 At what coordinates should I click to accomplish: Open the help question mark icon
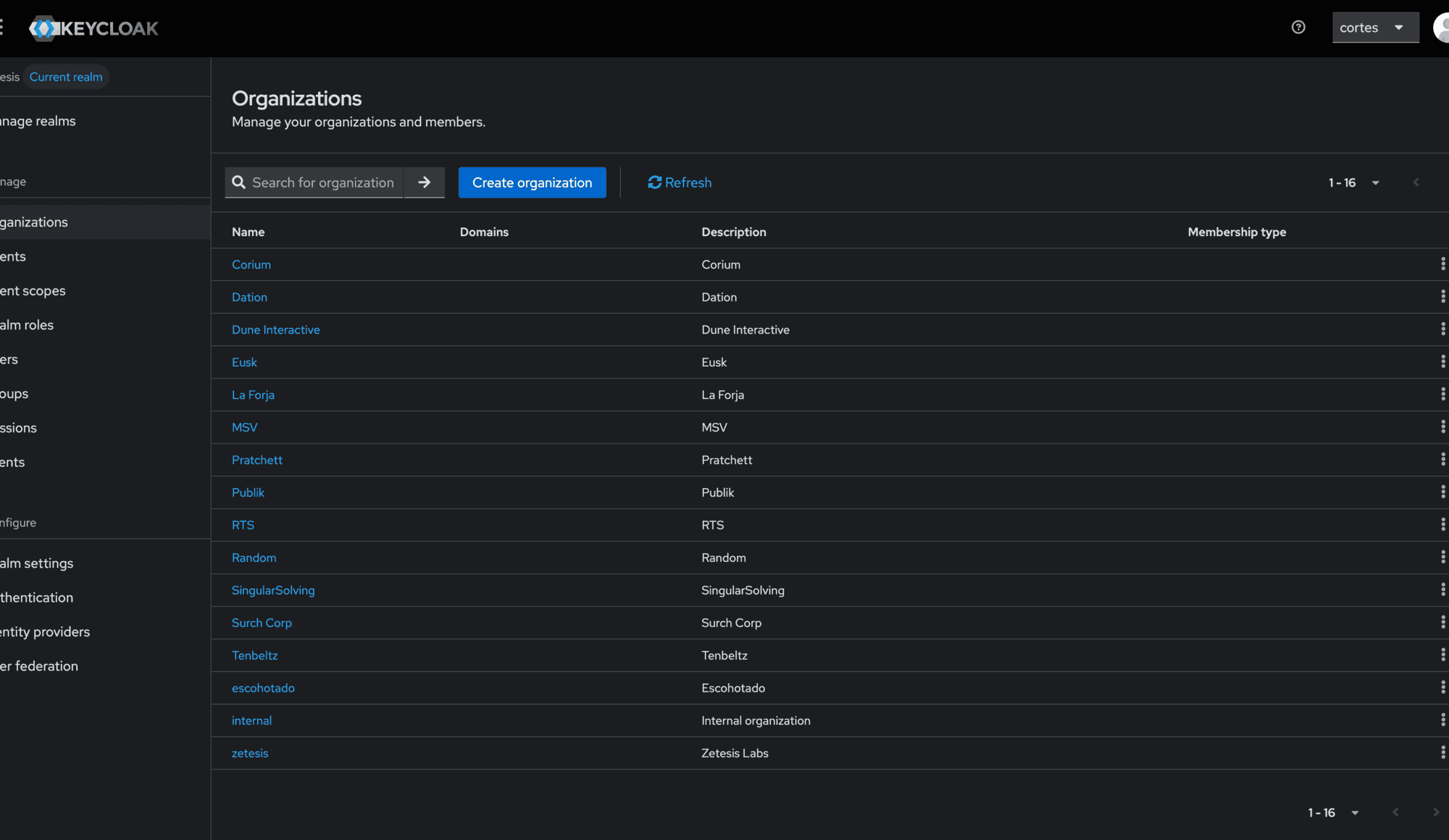click(1298, 28)
